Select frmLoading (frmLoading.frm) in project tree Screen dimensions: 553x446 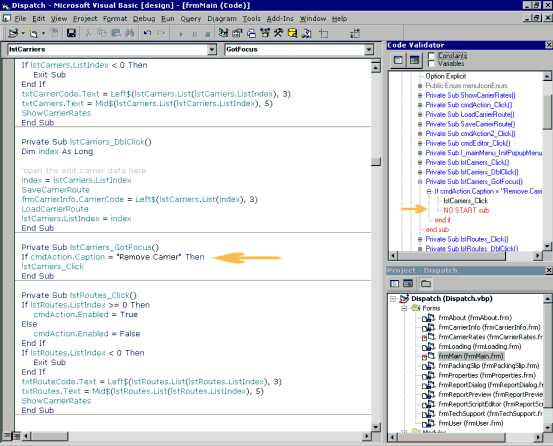(x=480, y=347)
